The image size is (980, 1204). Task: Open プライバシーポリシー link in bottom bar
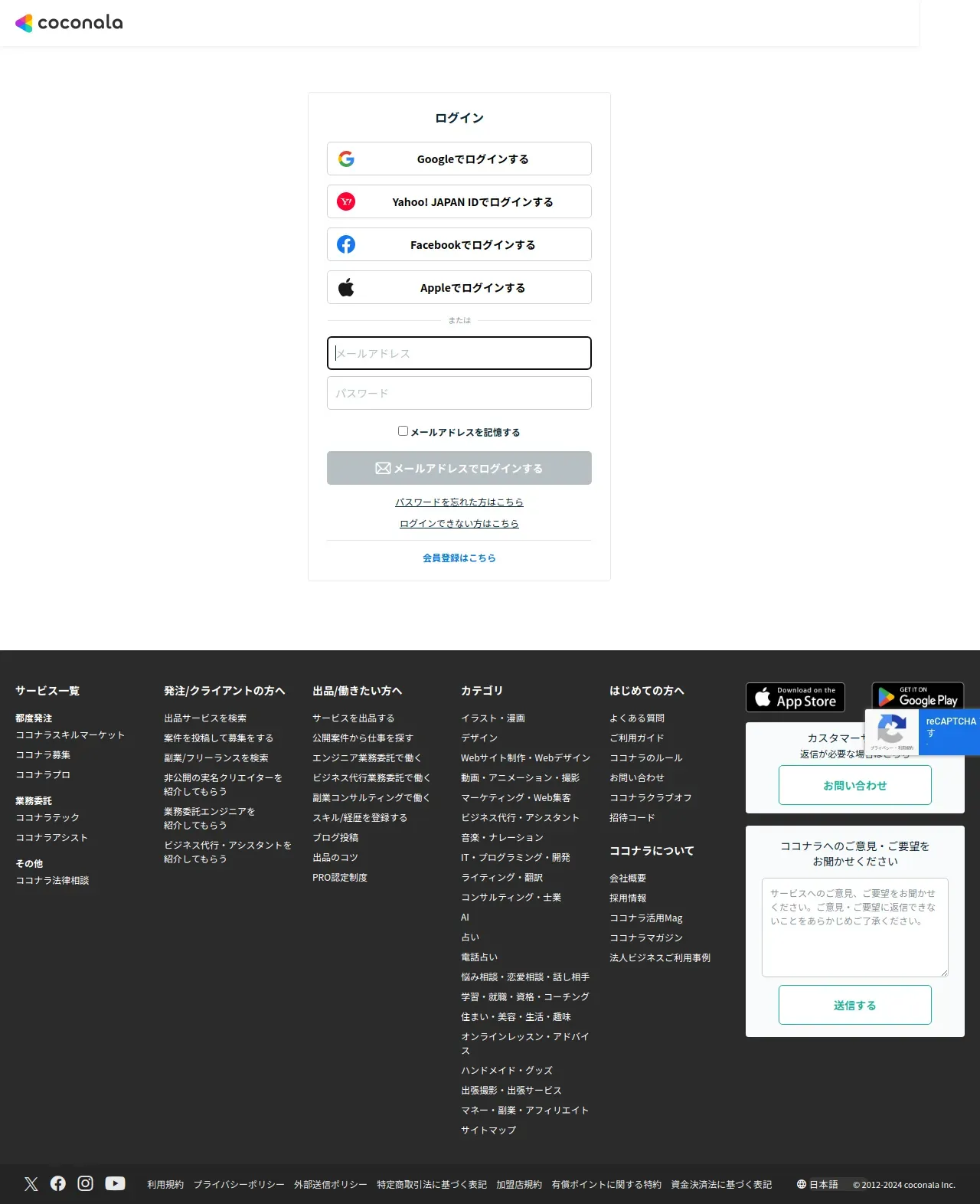(239, 1185)
